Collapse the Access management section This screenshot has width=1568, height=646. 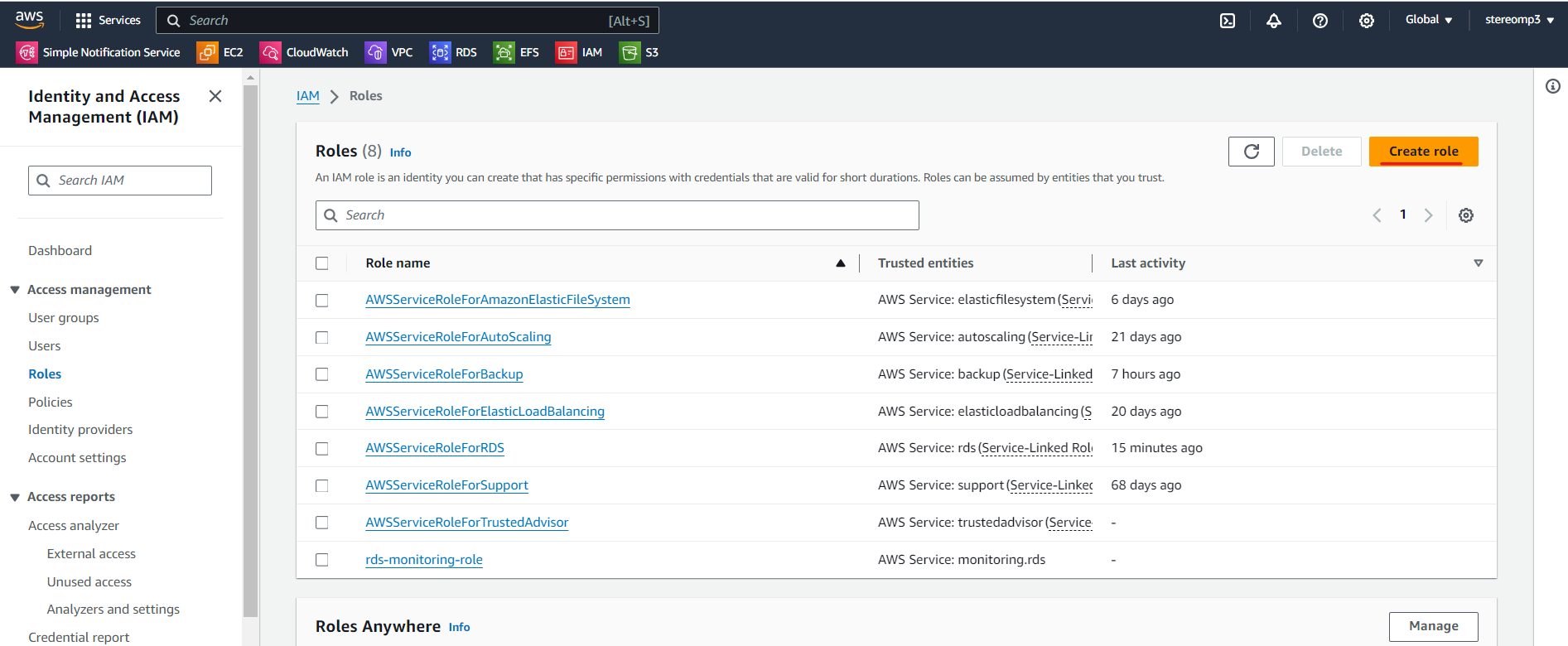pos(15,290)
